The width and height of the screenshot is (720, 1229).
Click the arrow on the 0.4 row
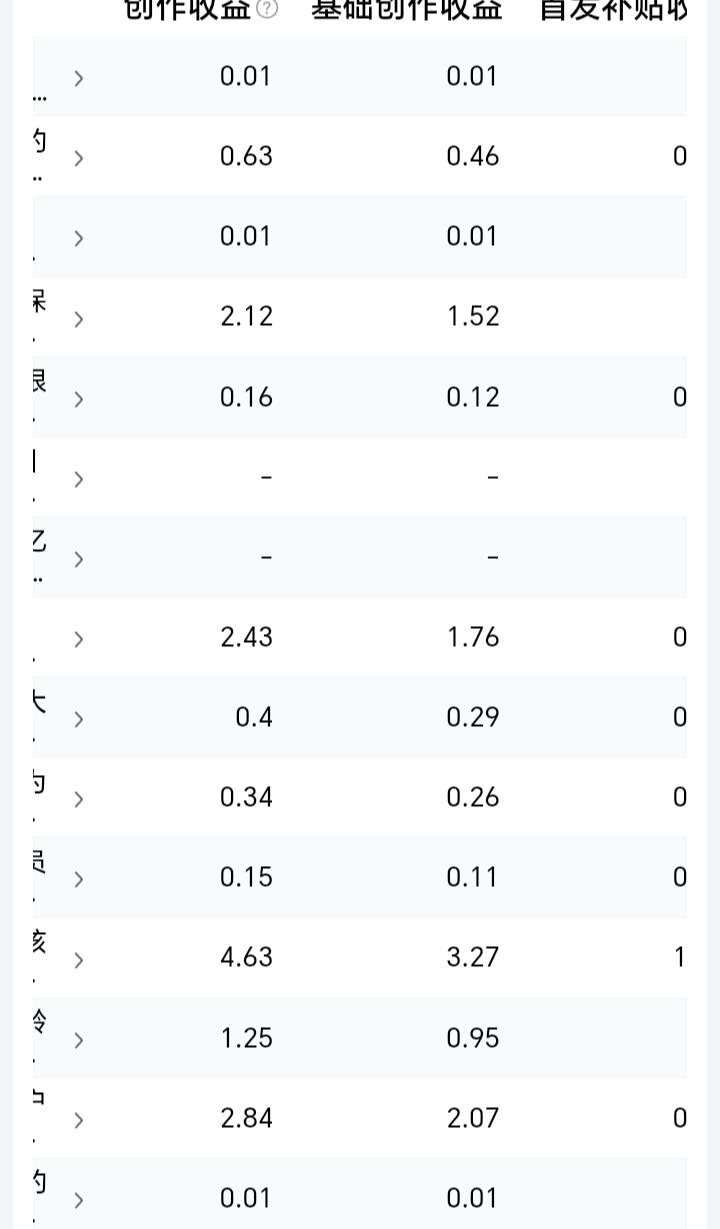79,719
